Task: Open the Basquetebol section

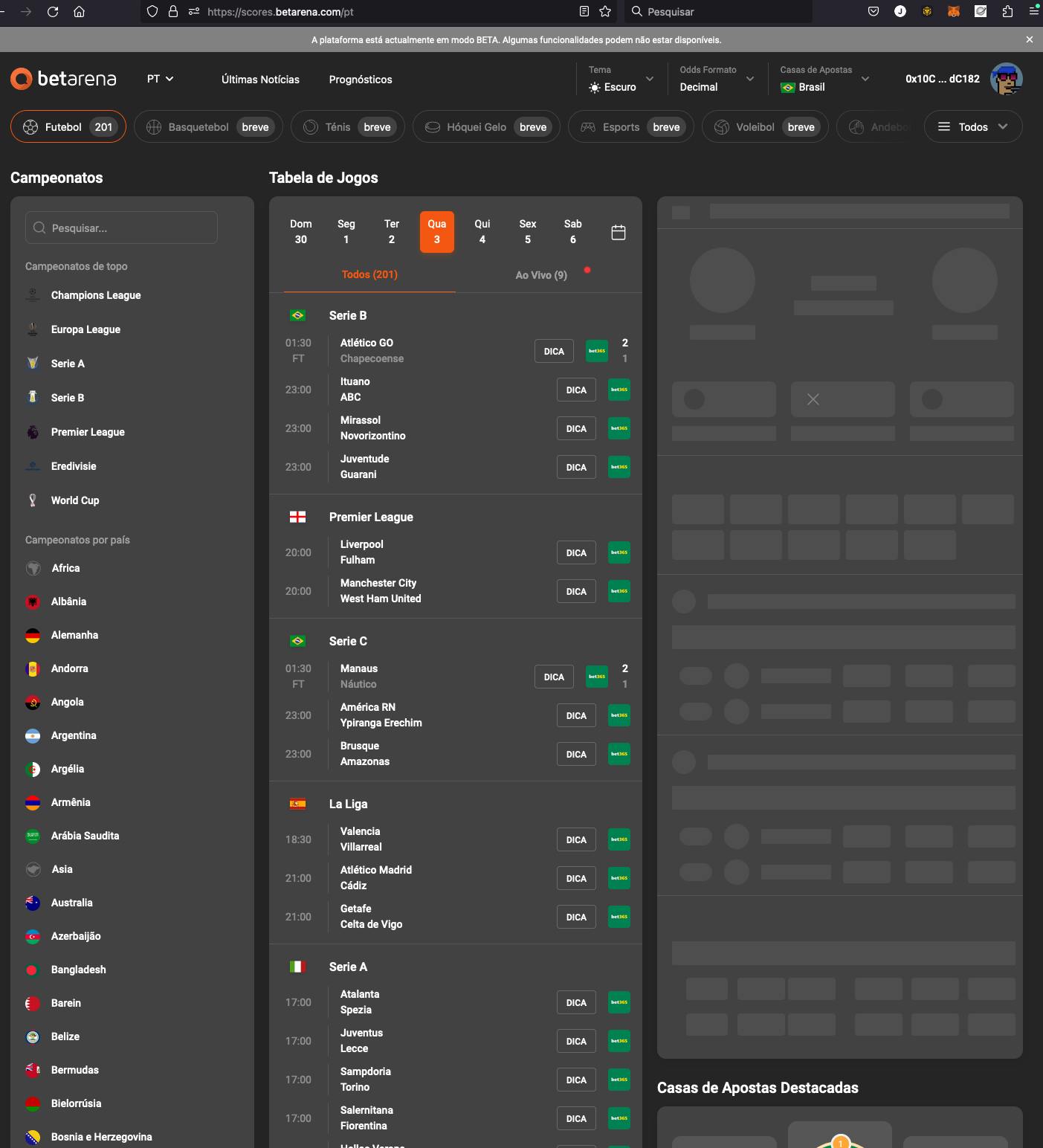Action: click(208, 126)
